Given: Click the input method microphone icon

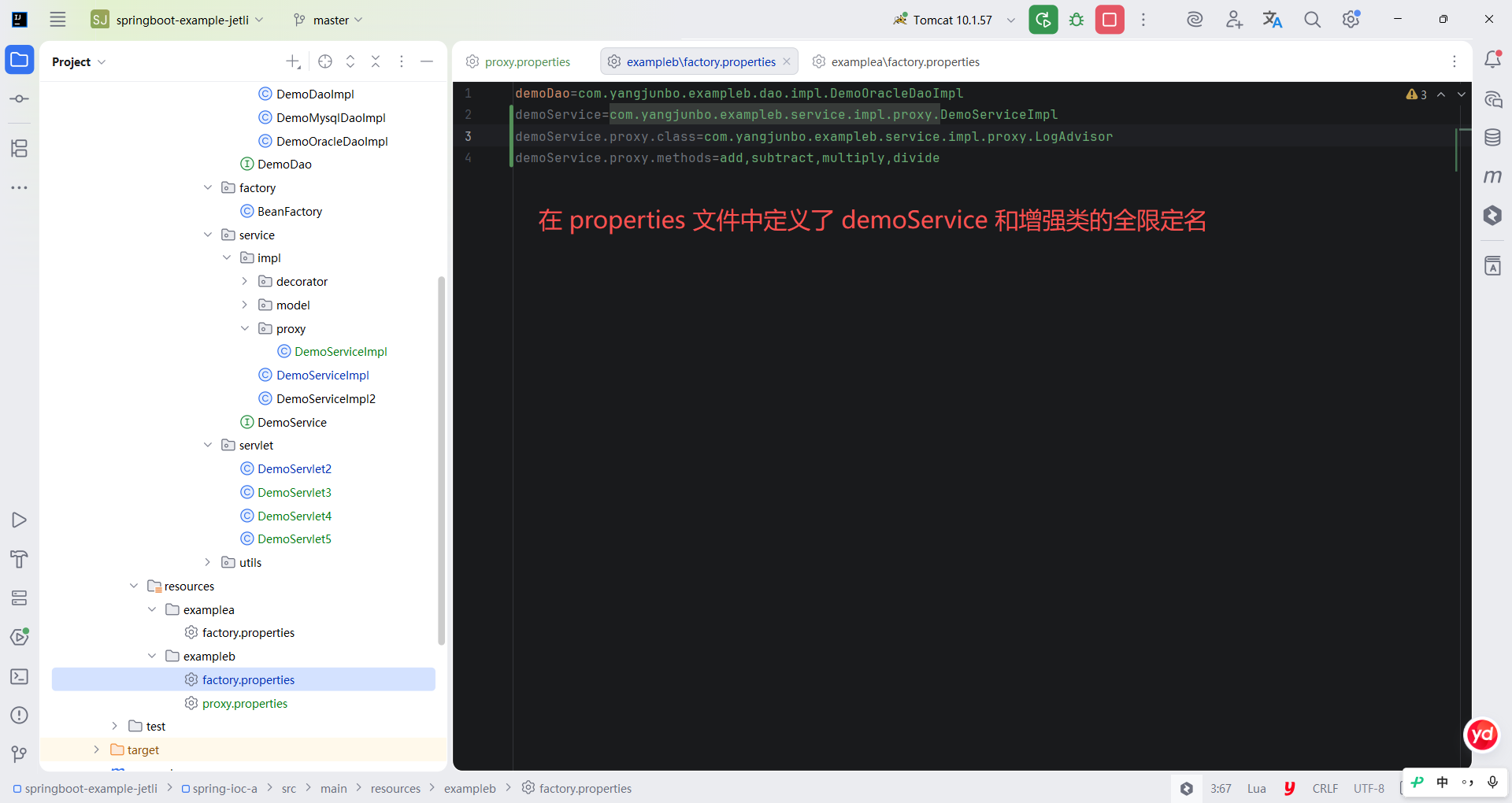Looking at the screenshot, I should pos(1492,782).
